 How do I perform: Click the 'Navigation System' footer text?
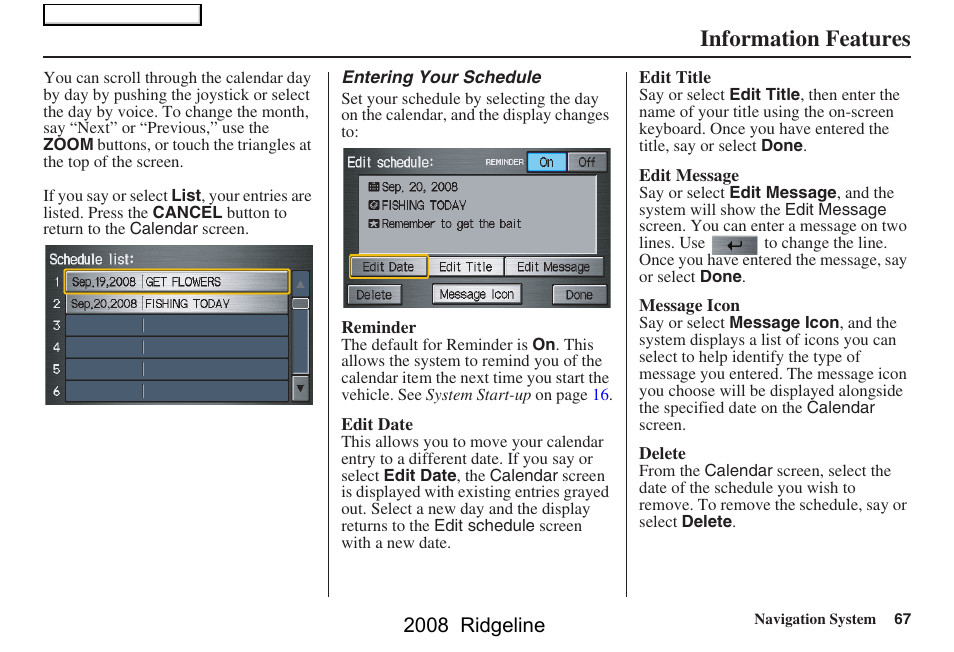point(815,619)
